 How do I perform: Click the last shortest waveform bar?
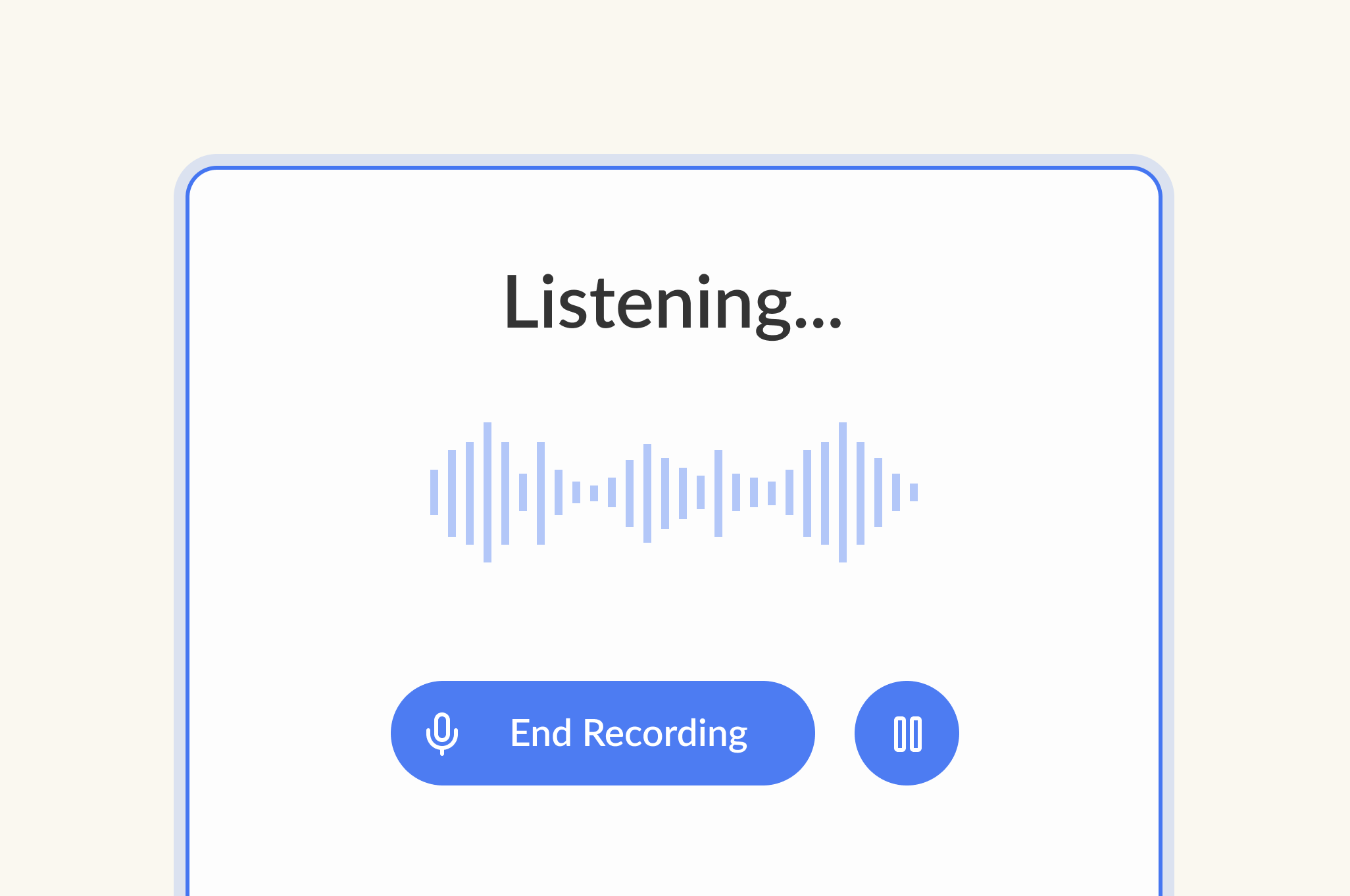[x=914, y=492]
